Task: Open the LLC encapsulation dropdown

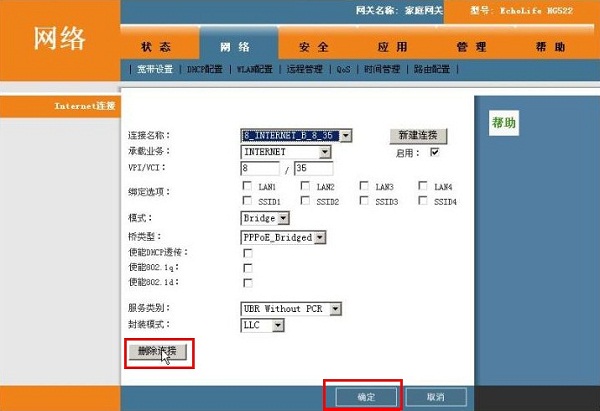Action: [x=278, y=326]
